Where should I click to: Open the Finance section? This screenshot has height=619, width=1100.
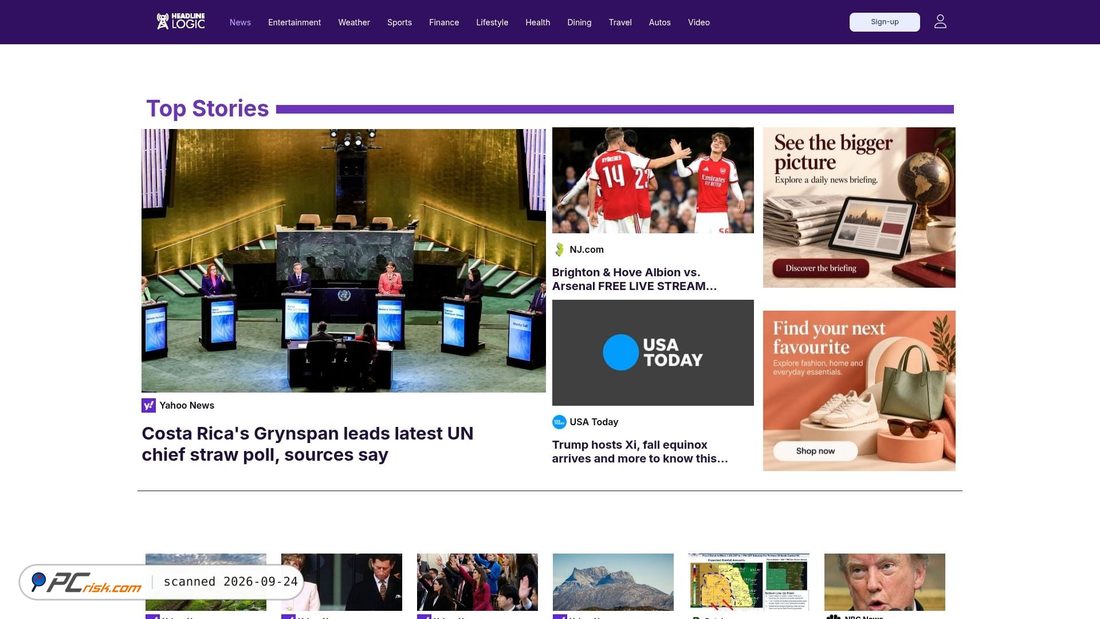(x=444, y=22)
